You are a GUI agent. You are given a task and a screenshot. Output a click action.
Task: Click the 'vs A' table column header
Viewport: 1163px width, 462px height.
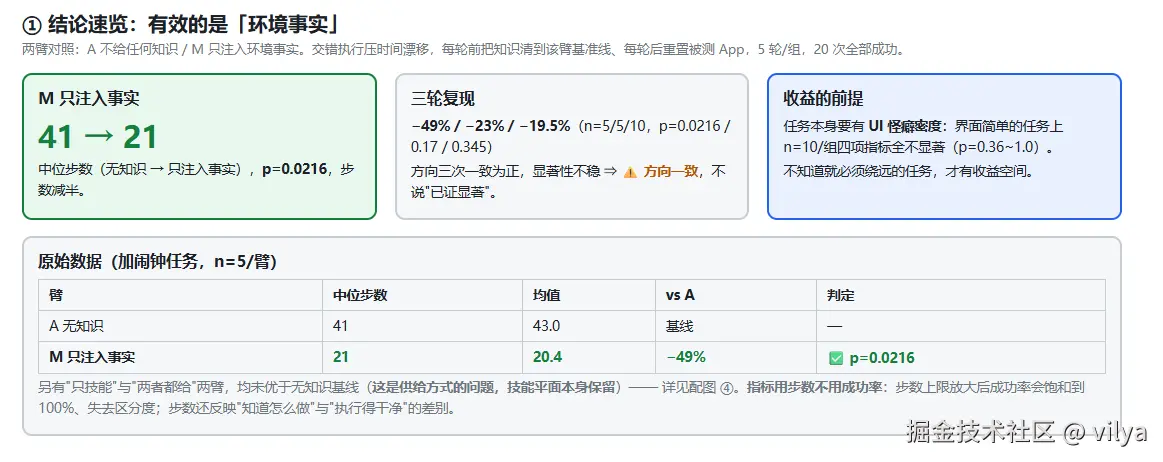point(680,295)
